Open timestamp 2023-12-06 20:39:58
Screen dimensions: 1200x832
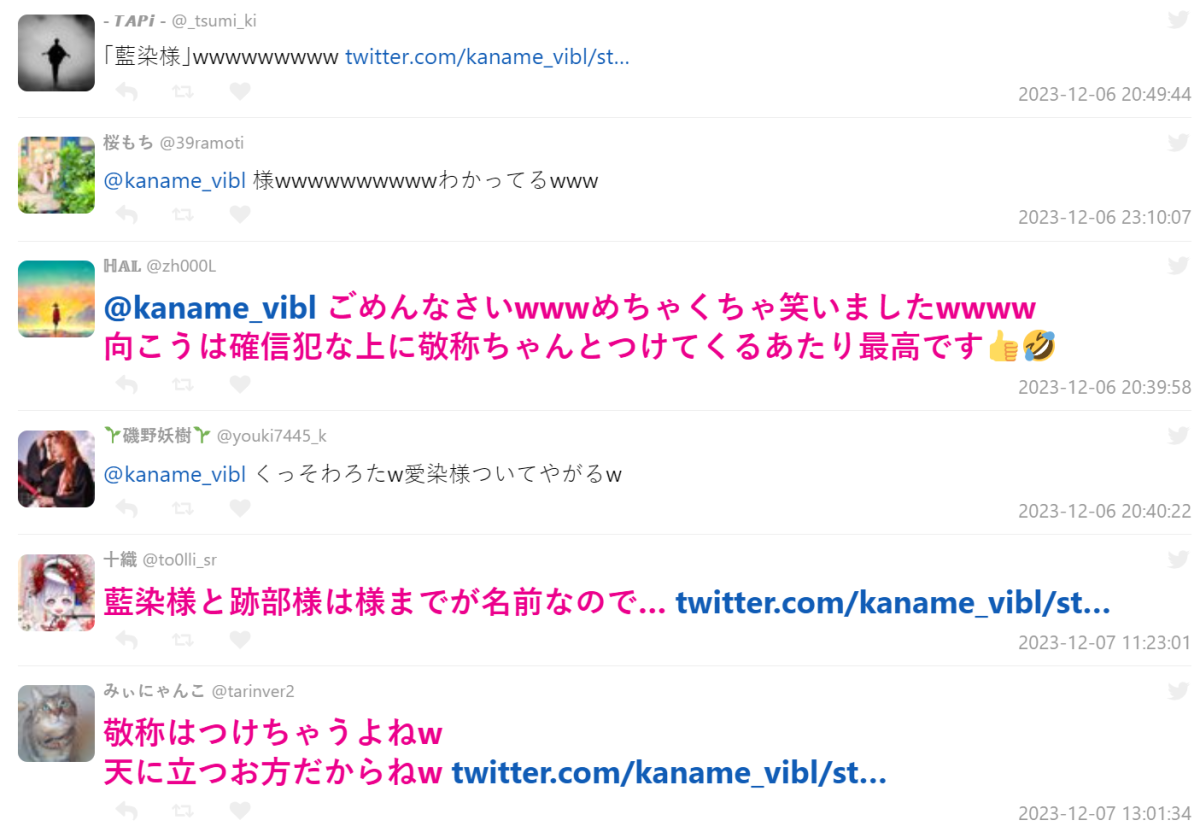[1105, 387]
